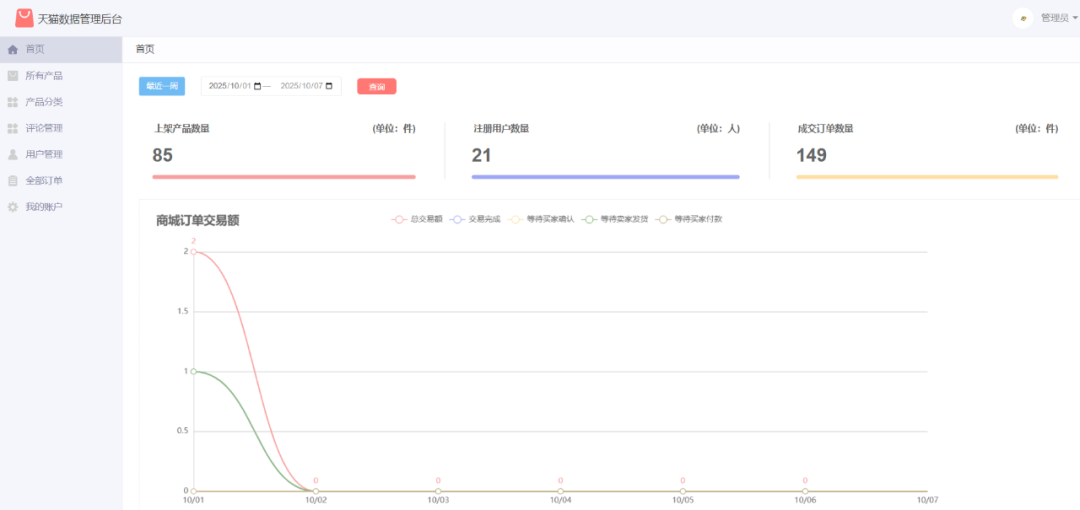Viewport: 1080px width, 510px height.
Task: Click the yellow bar under 成交订单数量
Action: [927, 177]
